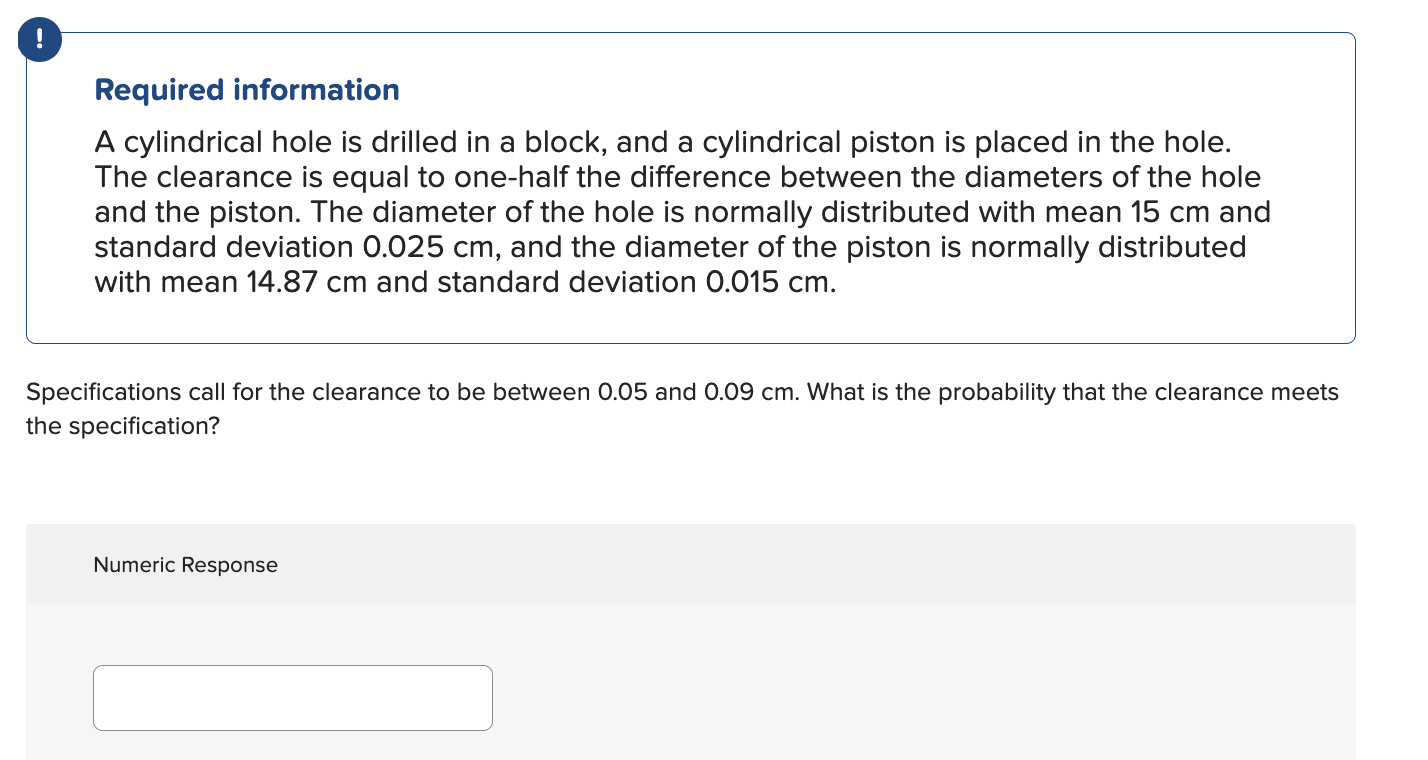
Task: Select the Numeric Response section header
Action: click(x=185, y=565)
